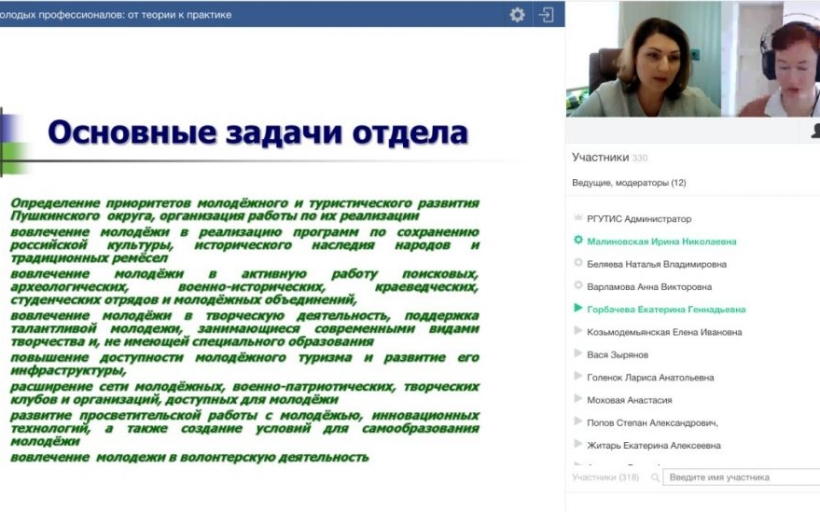The width and height of the screenshot is (820, 512).
Task: Select participant Малиновская Ирина Николаевна
Action: 662,241
